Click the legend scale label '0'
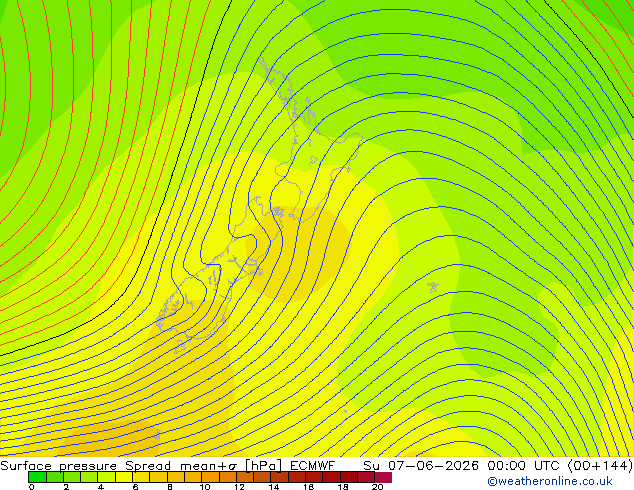 [x=32, y=487]
